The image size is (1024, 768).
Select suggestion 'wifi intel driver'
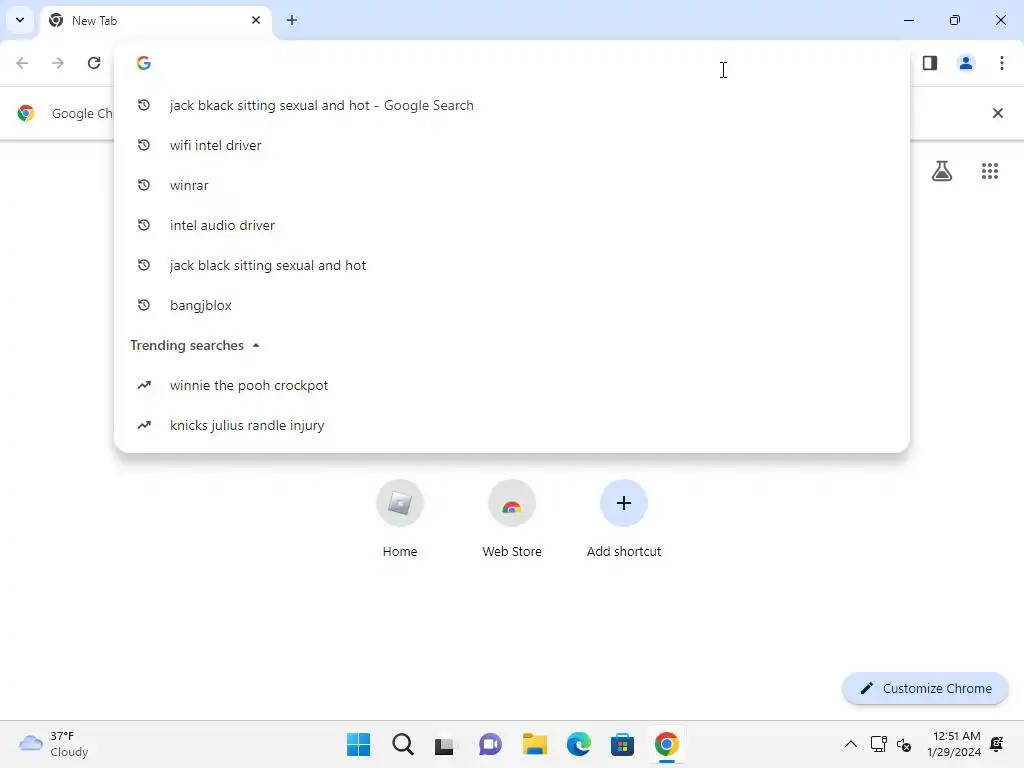click(x=512, y=145)
